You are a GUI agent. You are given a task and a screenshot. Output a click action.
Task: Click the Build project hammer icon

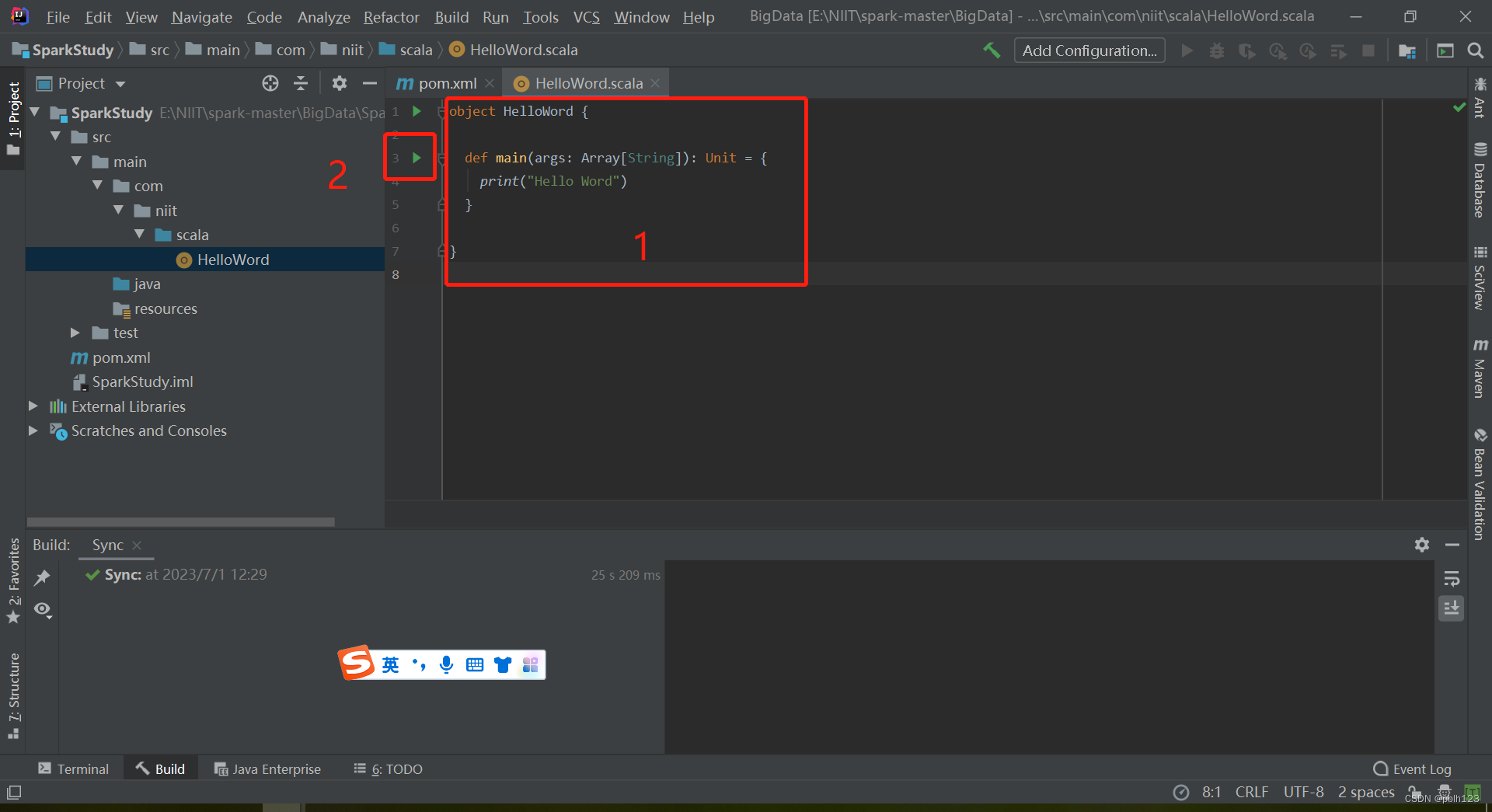coord(992,51)
